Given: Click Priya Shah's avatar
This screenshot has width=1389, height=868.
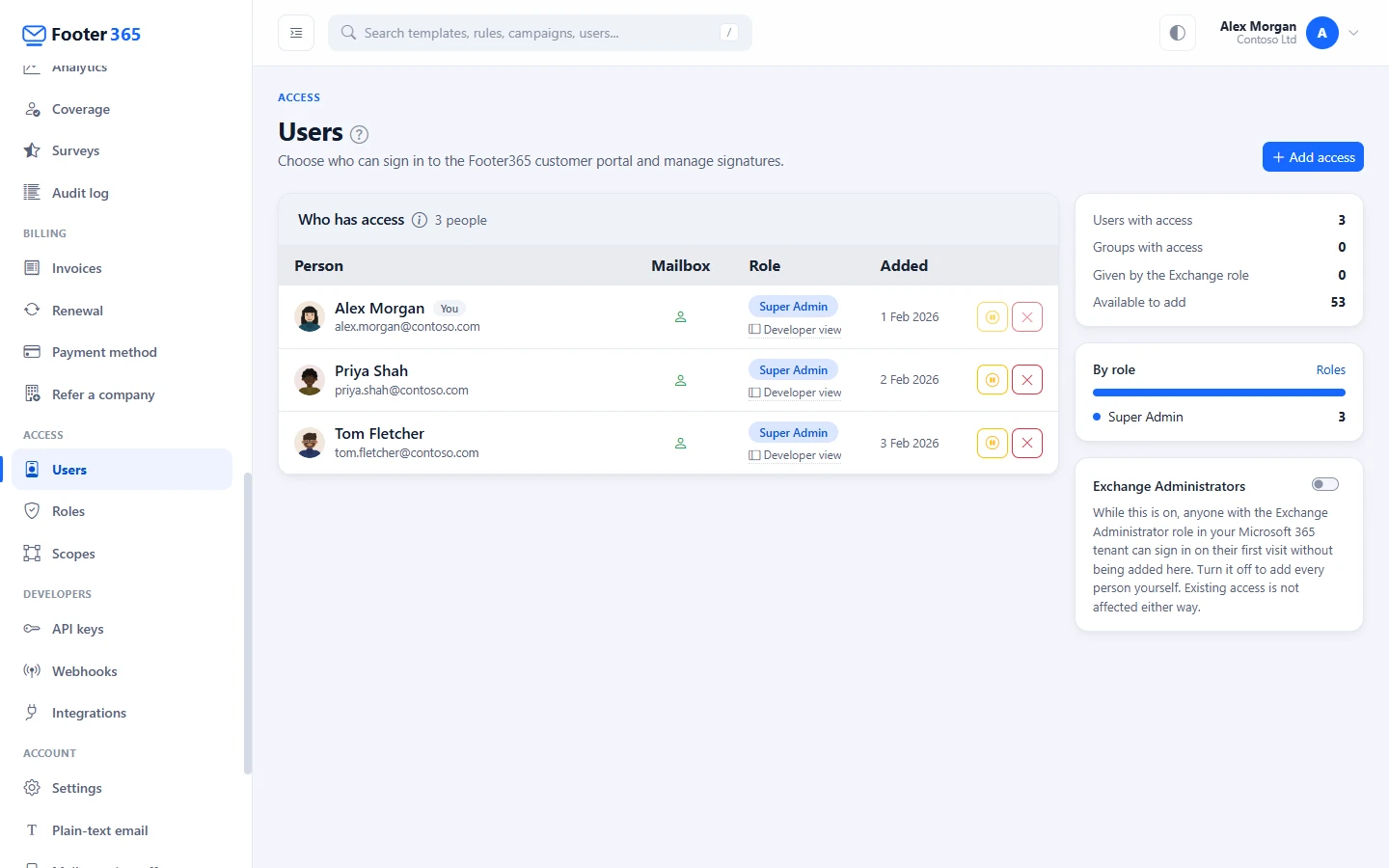Looking at the screenshot, I should [x=310, y=380].
